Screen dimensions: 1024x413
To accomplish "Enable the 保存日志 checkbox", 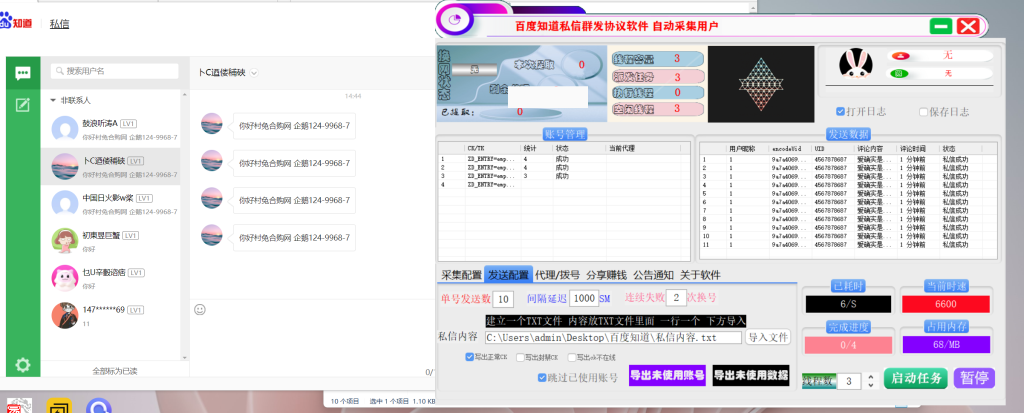I will coord(922,111).
